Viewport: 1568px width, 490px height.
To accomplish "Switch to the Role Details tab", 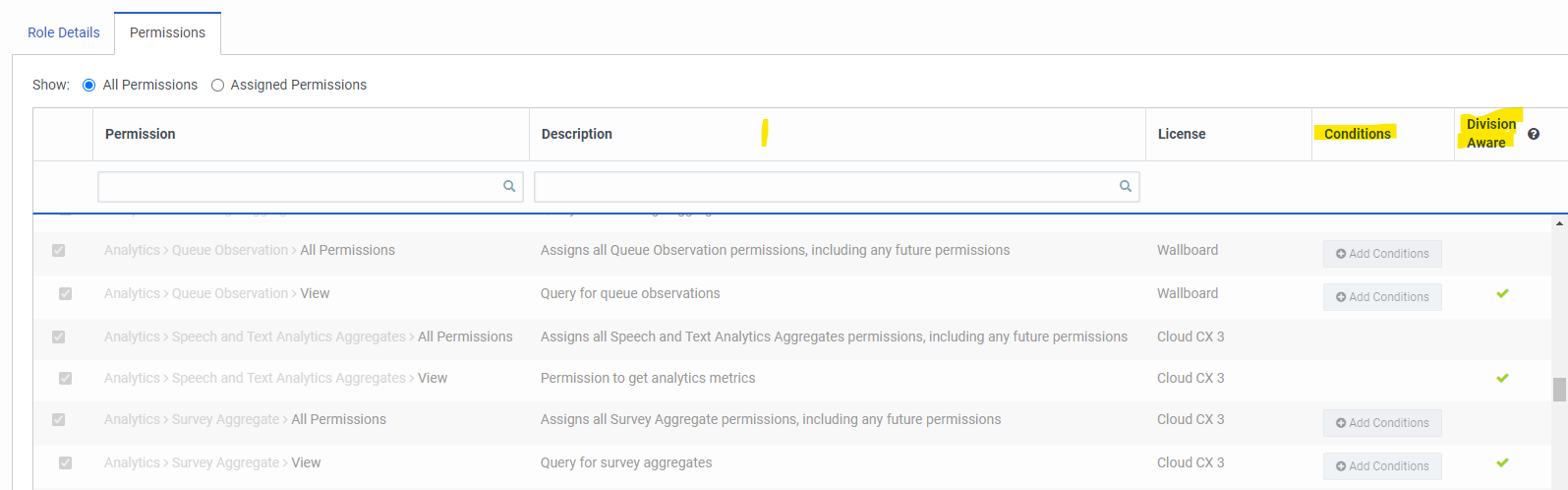I will click(64, 32).
